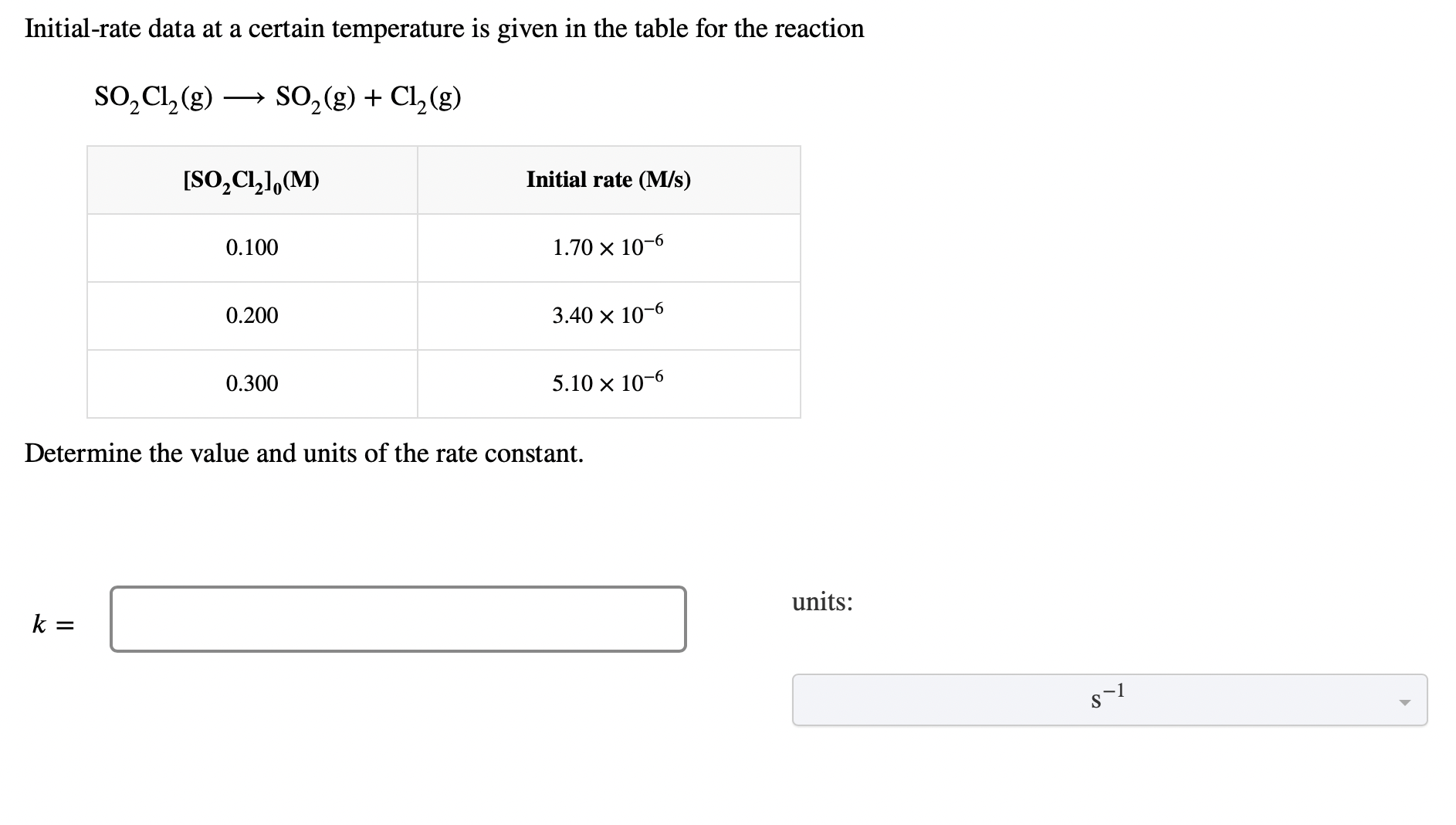
Task: Click the 0.100 concentration cell
Action: tap(252, 248)
